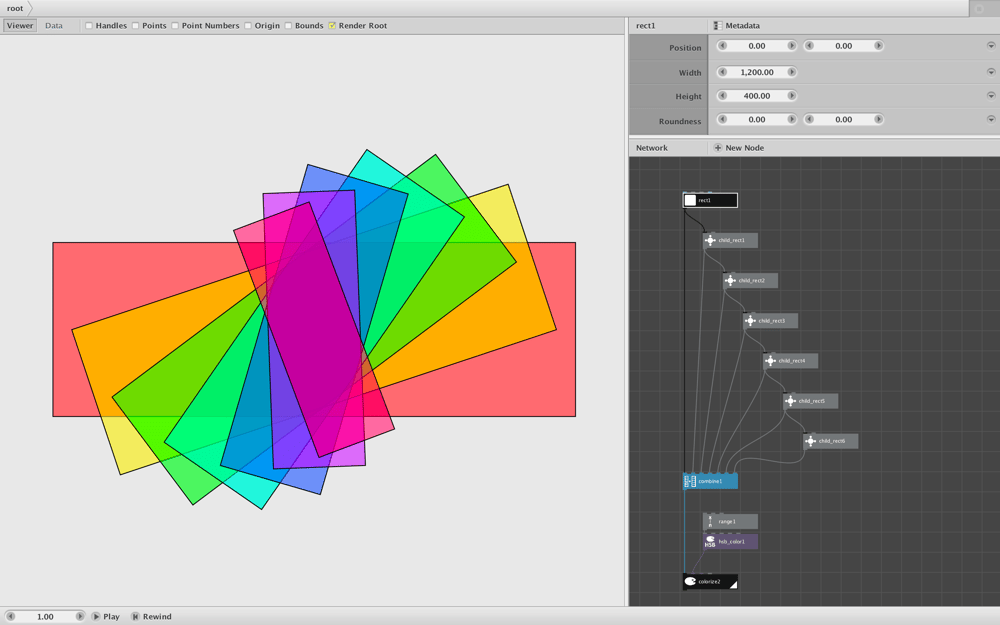Click the Width value field showing 1,200.00
The image size is (1000, 625).
pos(757,72)
